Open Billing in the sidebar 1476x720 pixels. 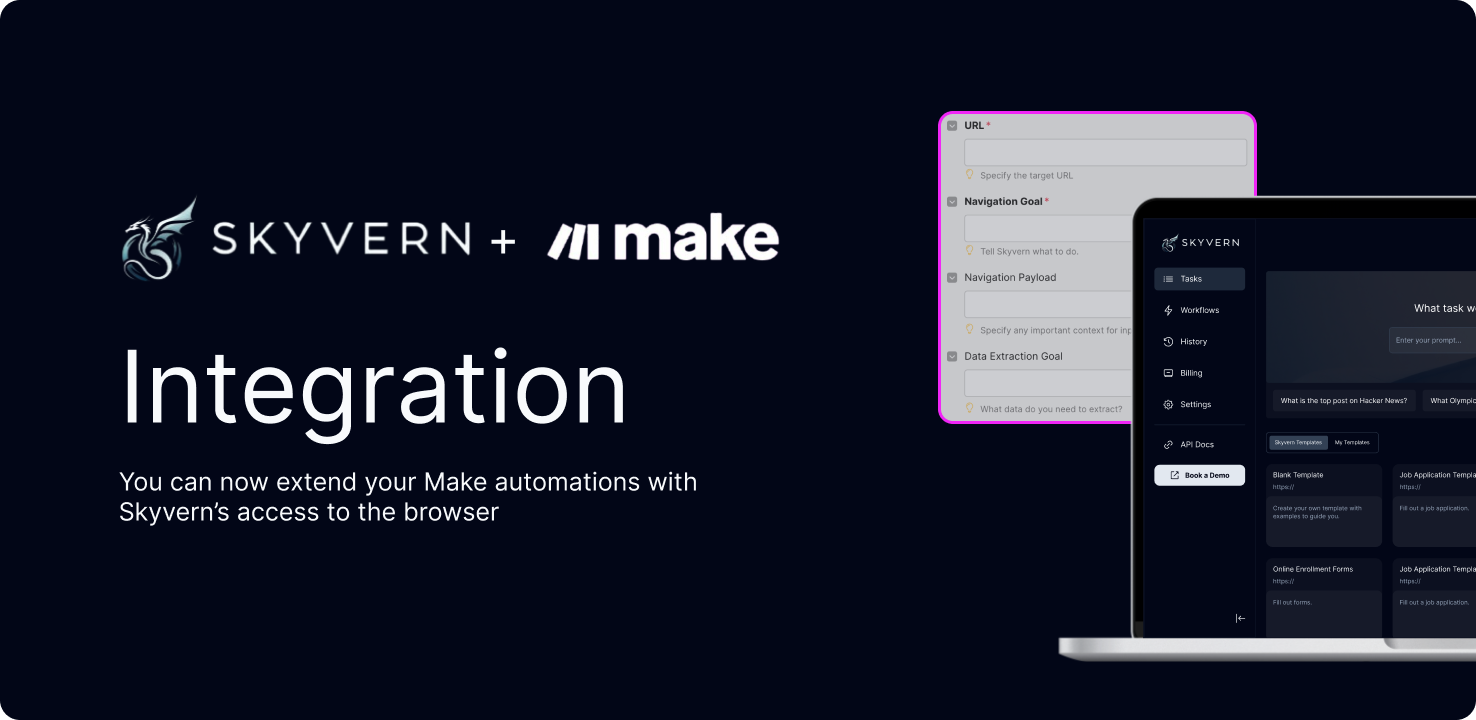(1199, 373)
